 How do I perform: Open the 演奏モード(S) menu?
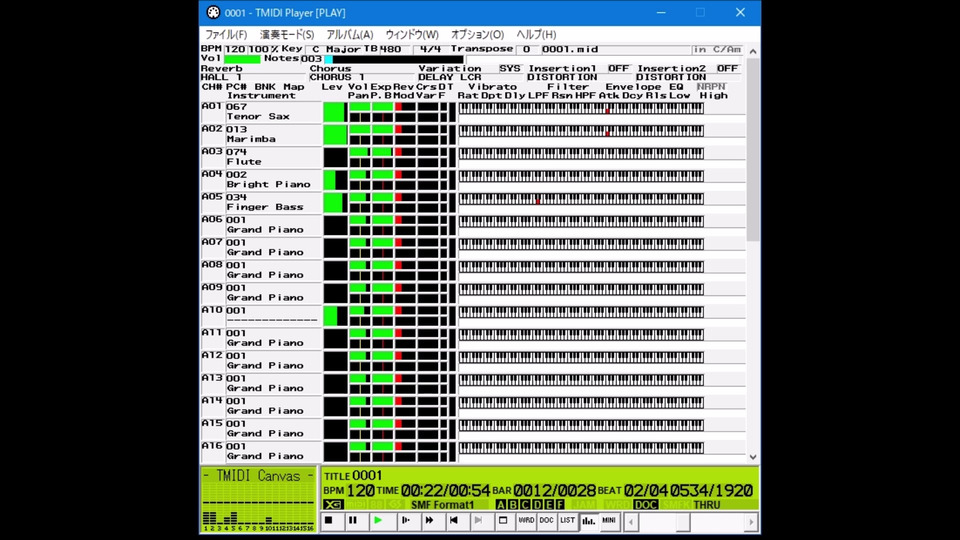(287, 34)
